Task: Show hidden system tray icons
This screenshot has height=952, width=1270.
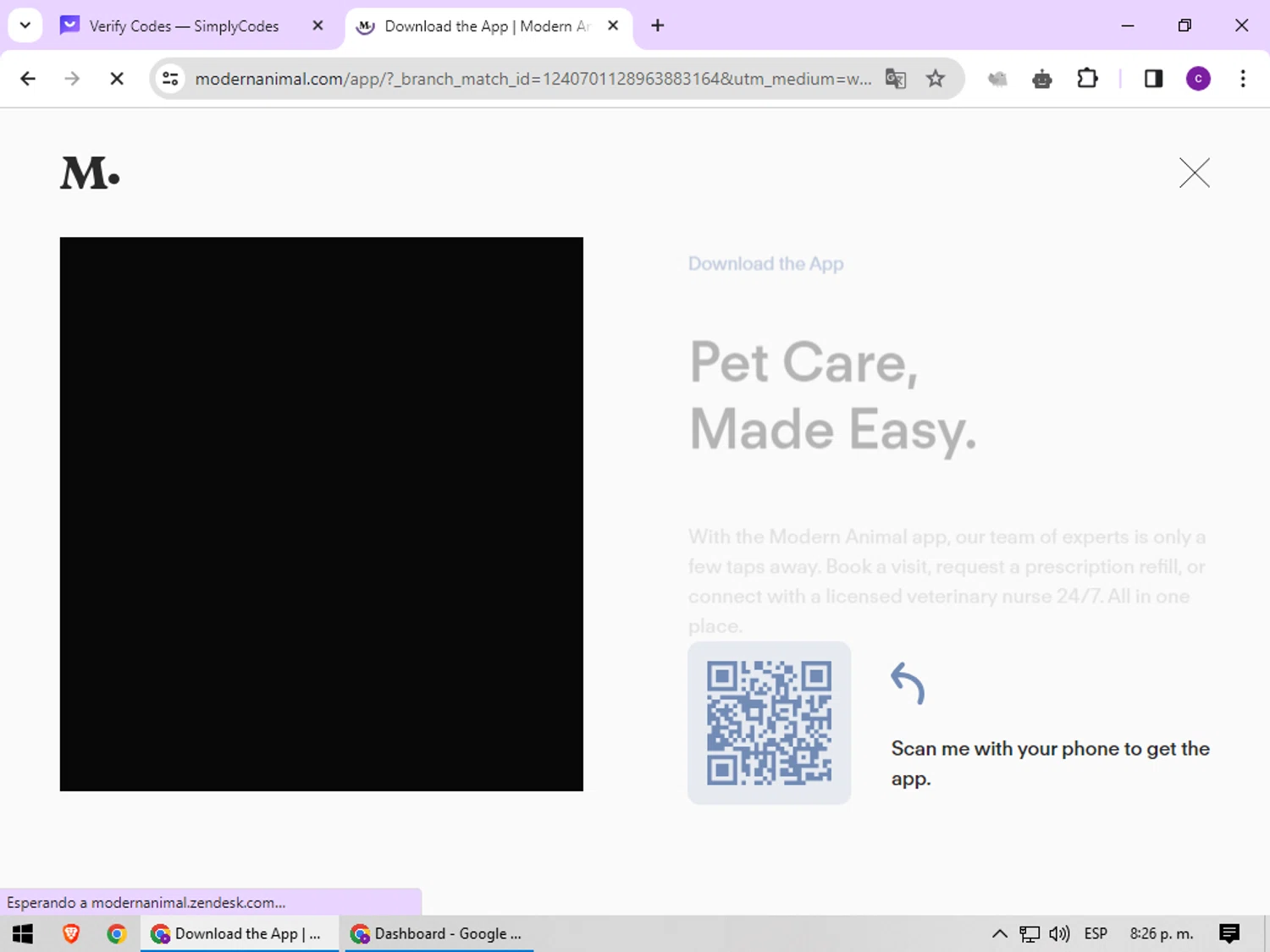Action: (1000, 933)
